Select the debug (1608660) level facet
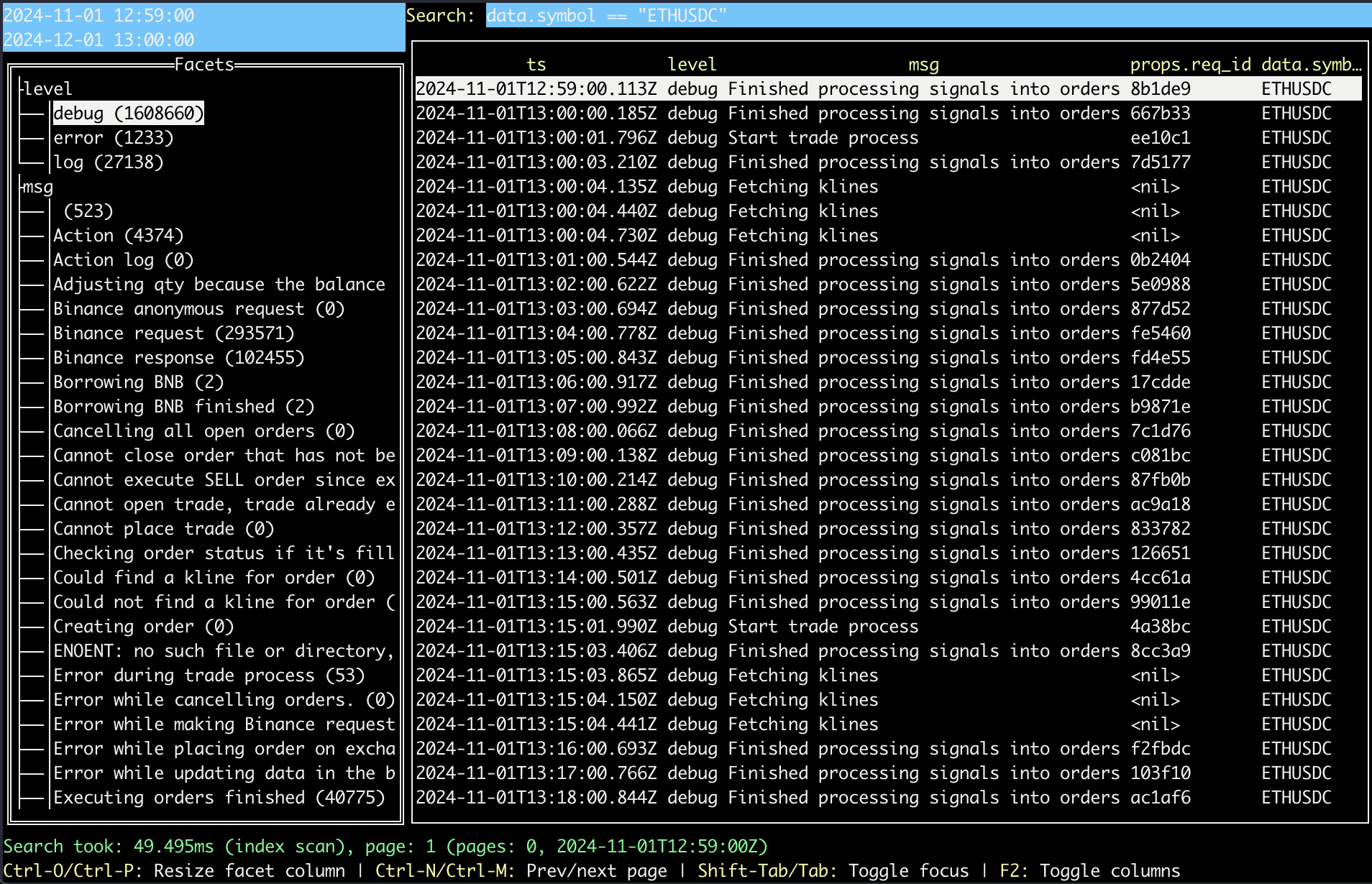The height and width of the screenshot is (884, 1372). pos(128,113)
